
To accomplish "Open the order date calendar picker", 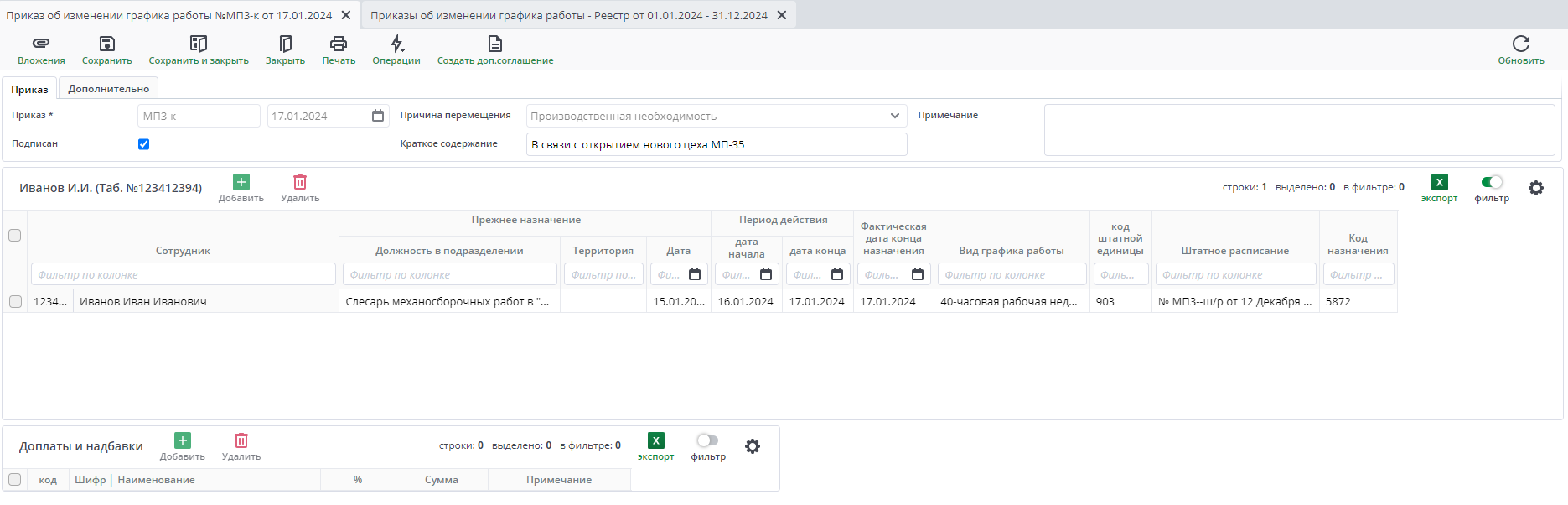I will click(x=378, y=116).
